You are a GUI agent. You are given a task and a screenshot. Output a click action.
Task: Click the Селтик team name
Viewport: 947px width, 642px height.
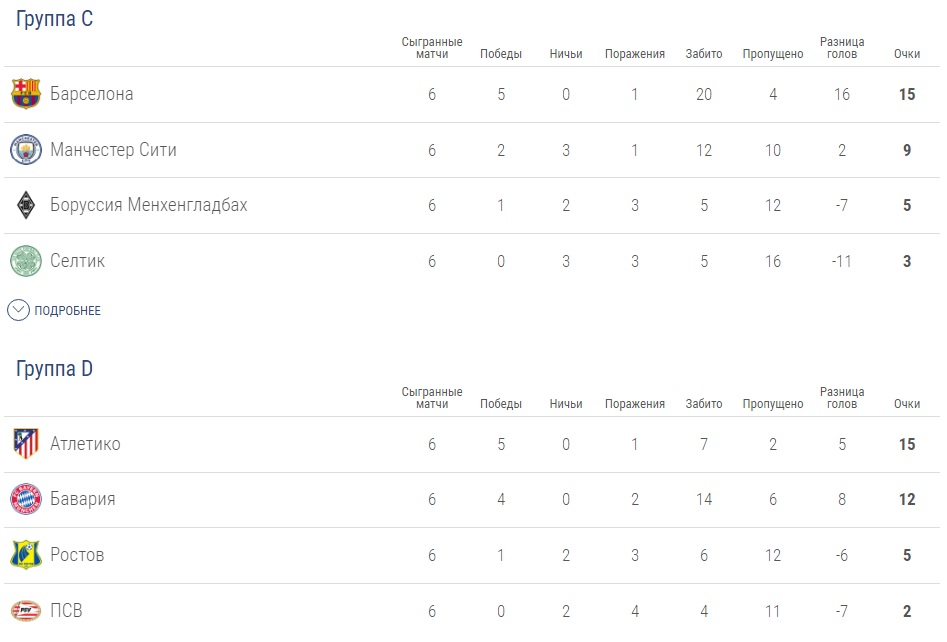click(78, 261)
